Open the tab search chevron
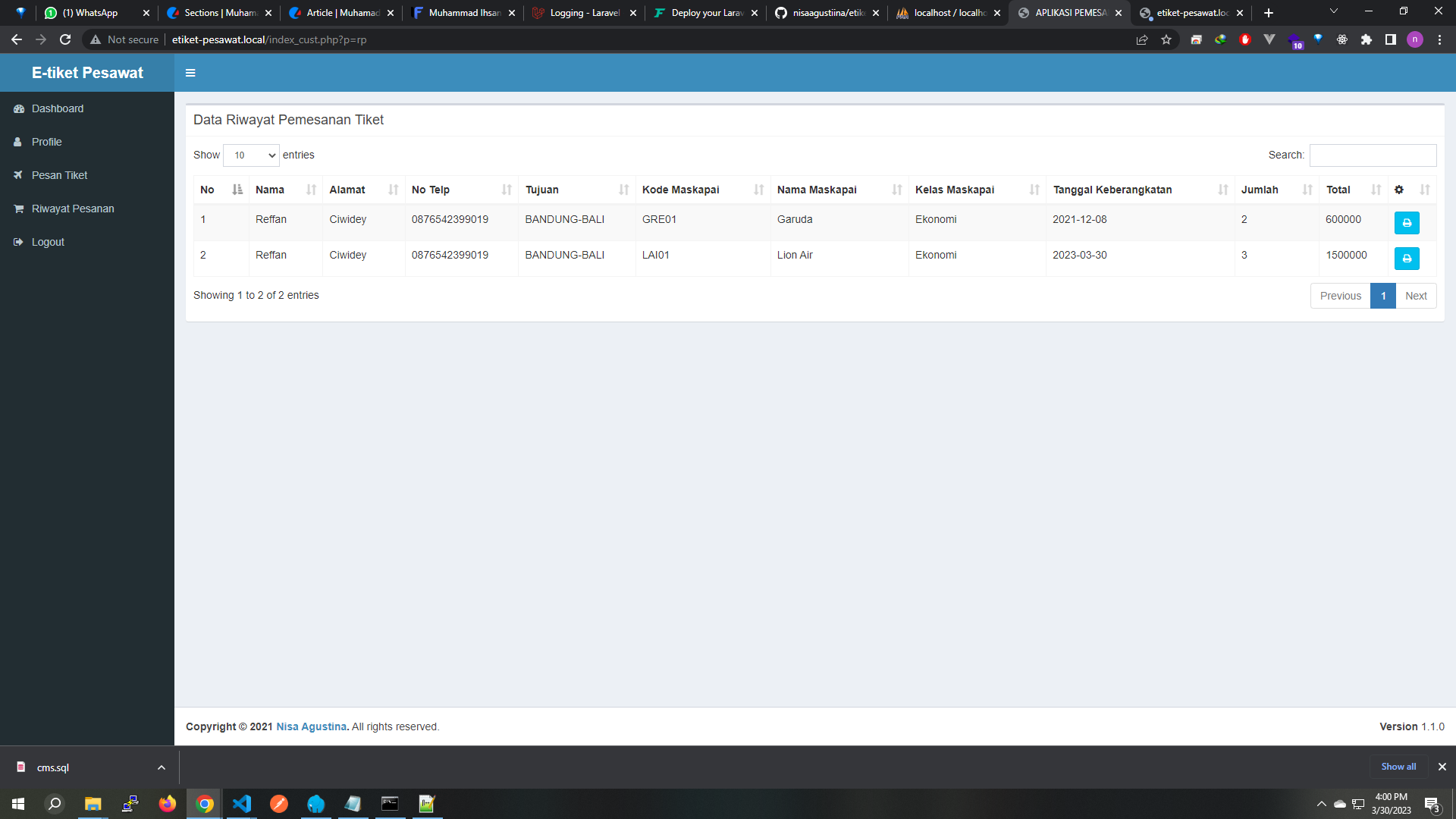Screen dimensions: 1456x819 point(1334,11)
